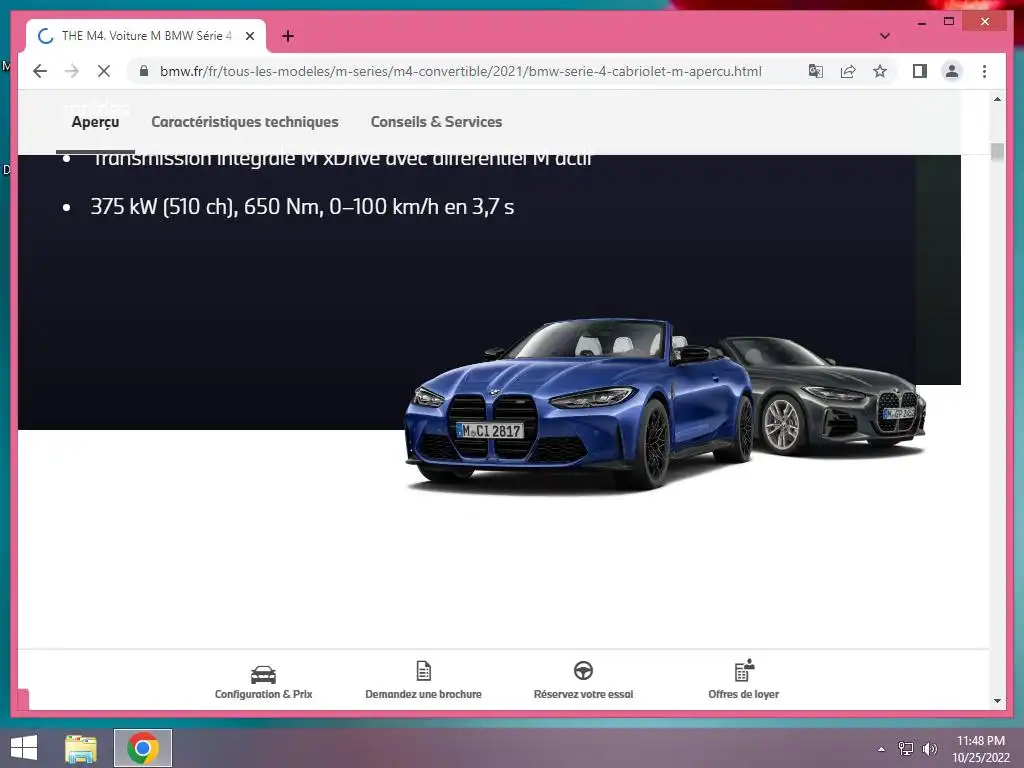Stop loading the page
1024x768 pixels.
pyautogui.click(x=104, y=71)
